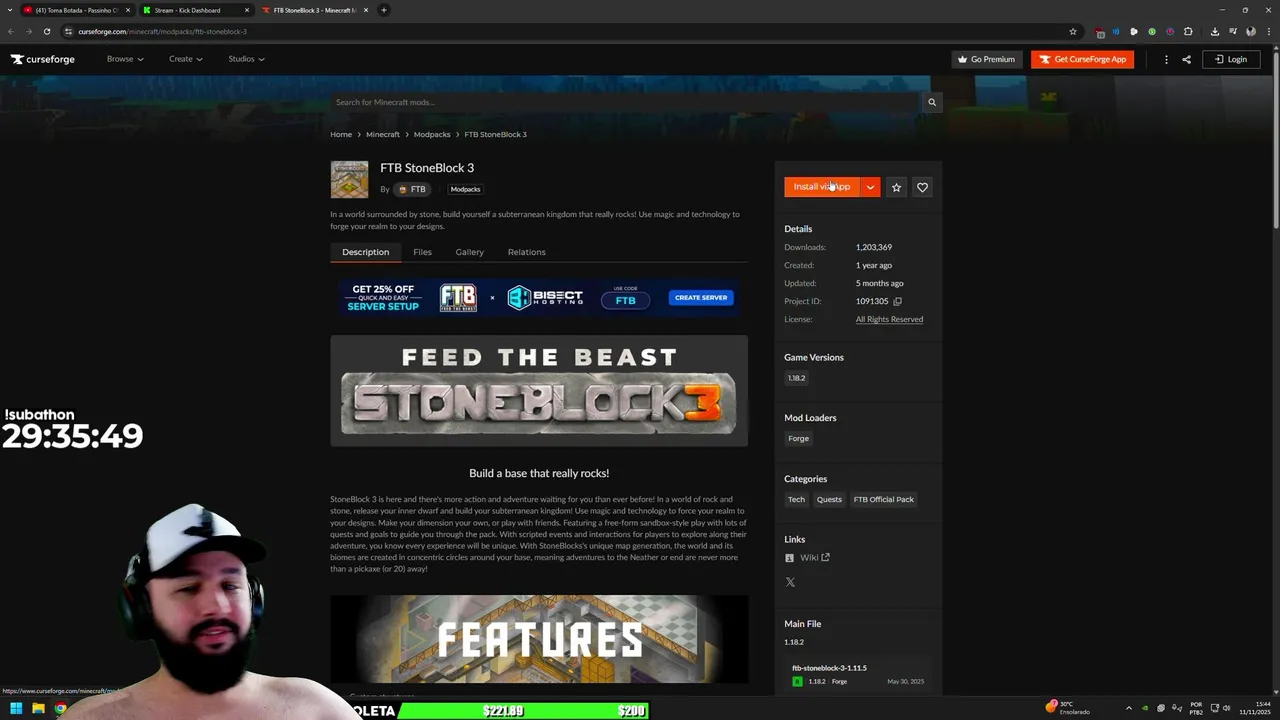Open the Browse menu dropdown
1280x720 pixels.
[125, 59]
